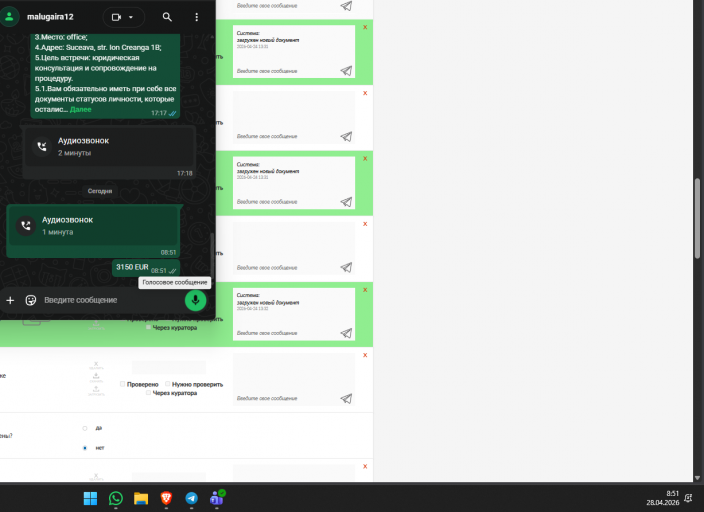704x512 pixels.
Task: Check Через куратора in the green row
Action: [148, 327]
